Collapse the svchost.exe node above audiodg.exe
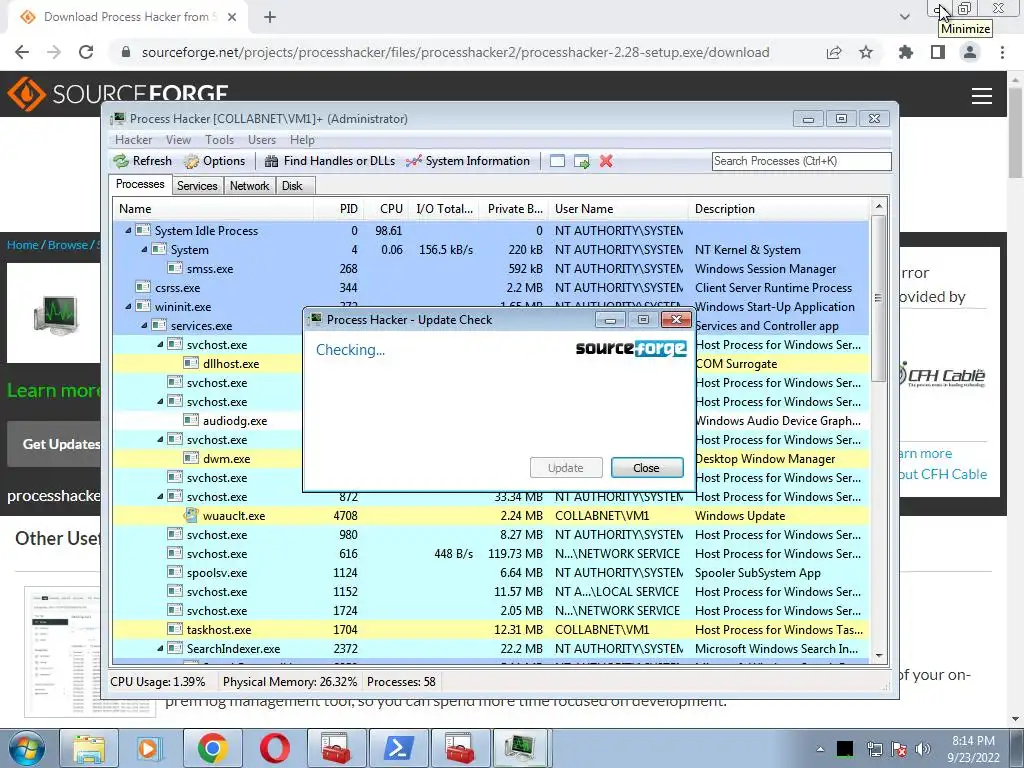This screenshot has width=1024, height=768. click(x=160, y=402)
